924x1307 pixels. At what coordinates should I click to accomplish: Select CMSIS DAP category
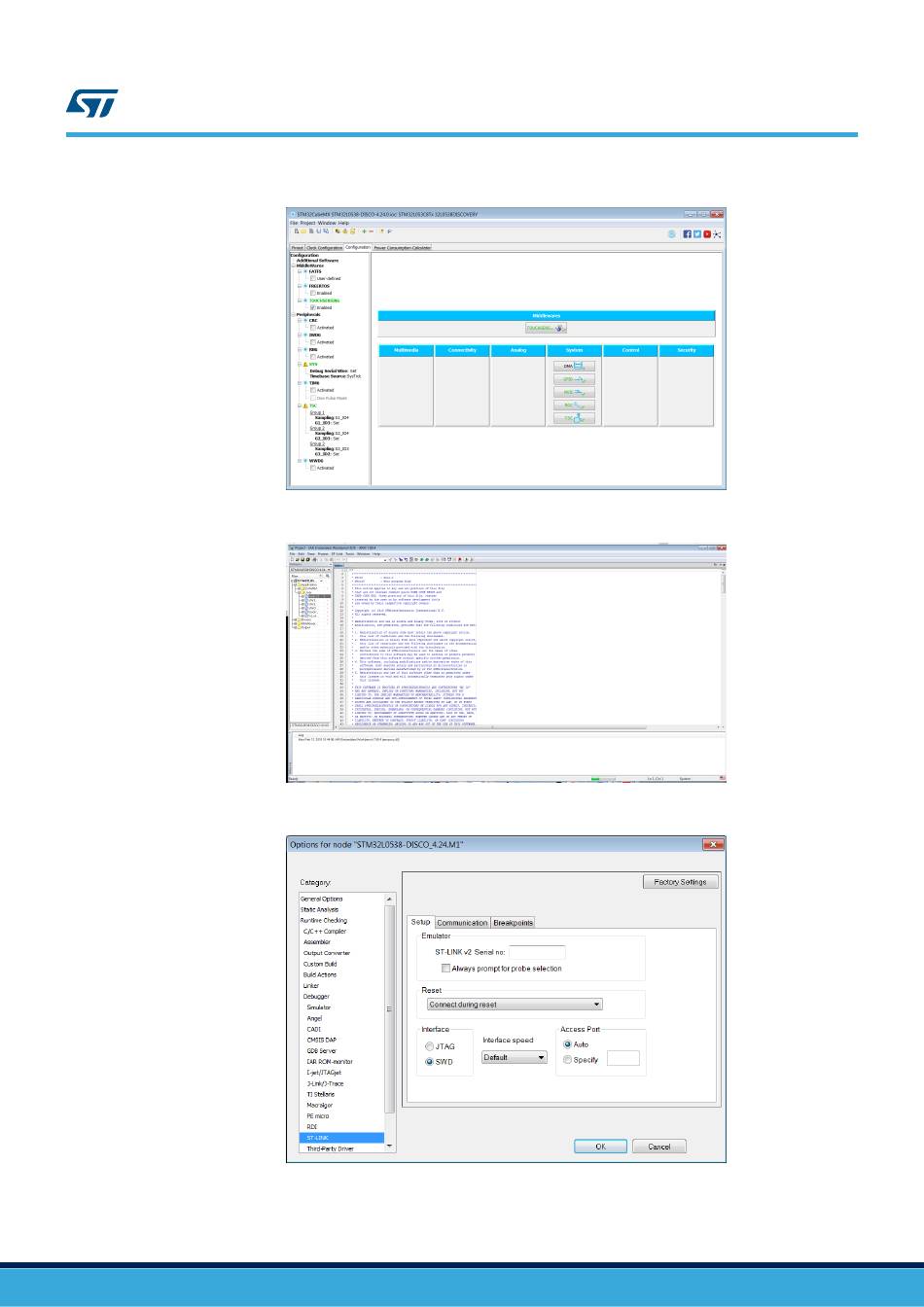click(x=322, y=1040)
